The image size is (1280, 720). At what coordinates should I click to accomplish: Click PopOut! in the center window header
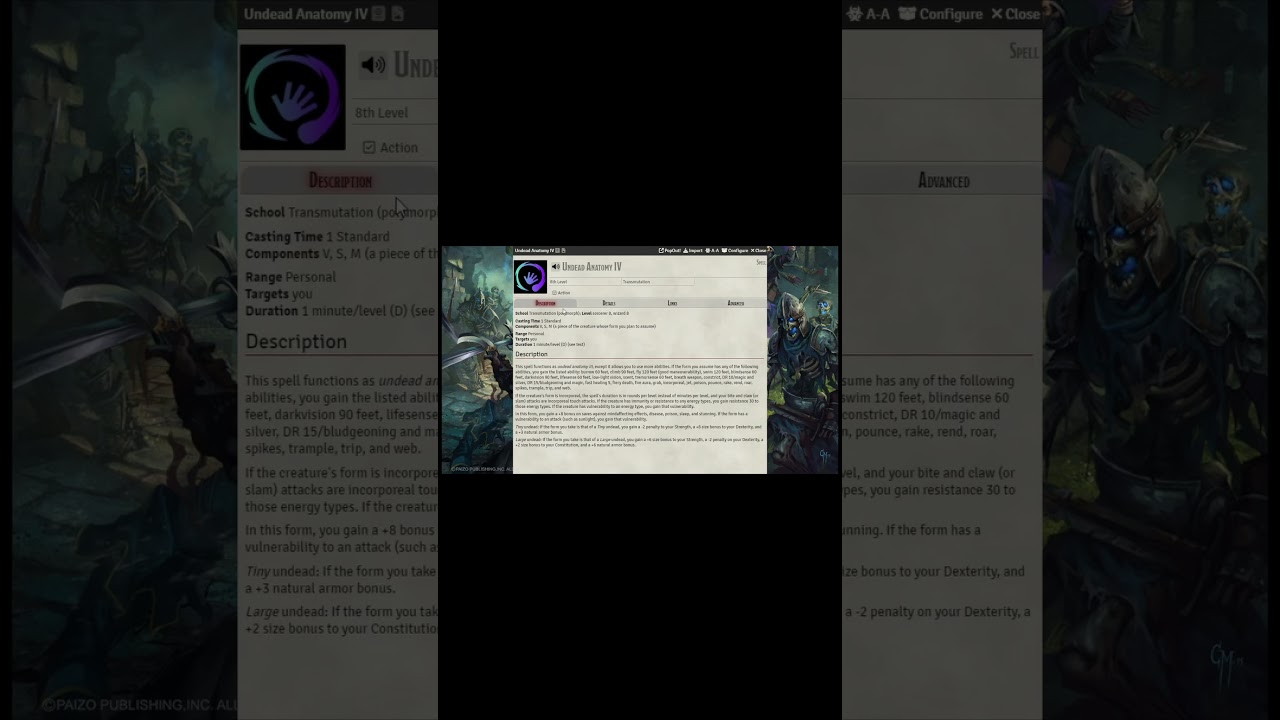670,250
